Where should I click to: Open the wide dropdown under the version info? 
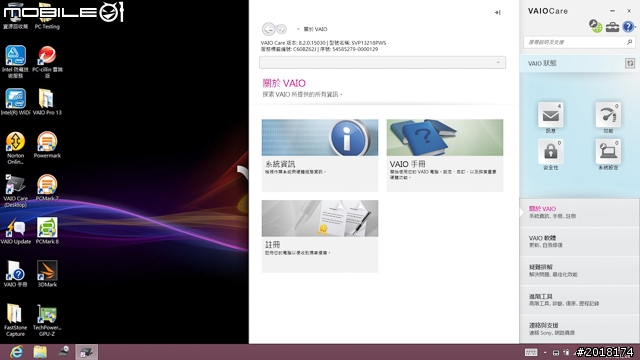382,62
